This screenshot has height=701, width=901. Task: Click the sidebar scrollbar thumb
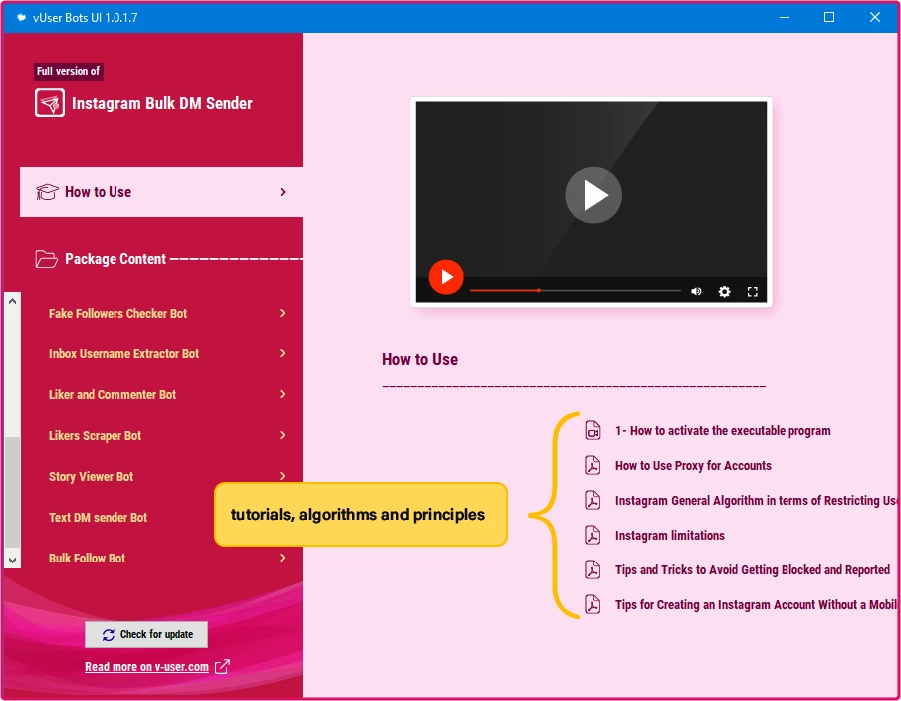pos(13,492)
